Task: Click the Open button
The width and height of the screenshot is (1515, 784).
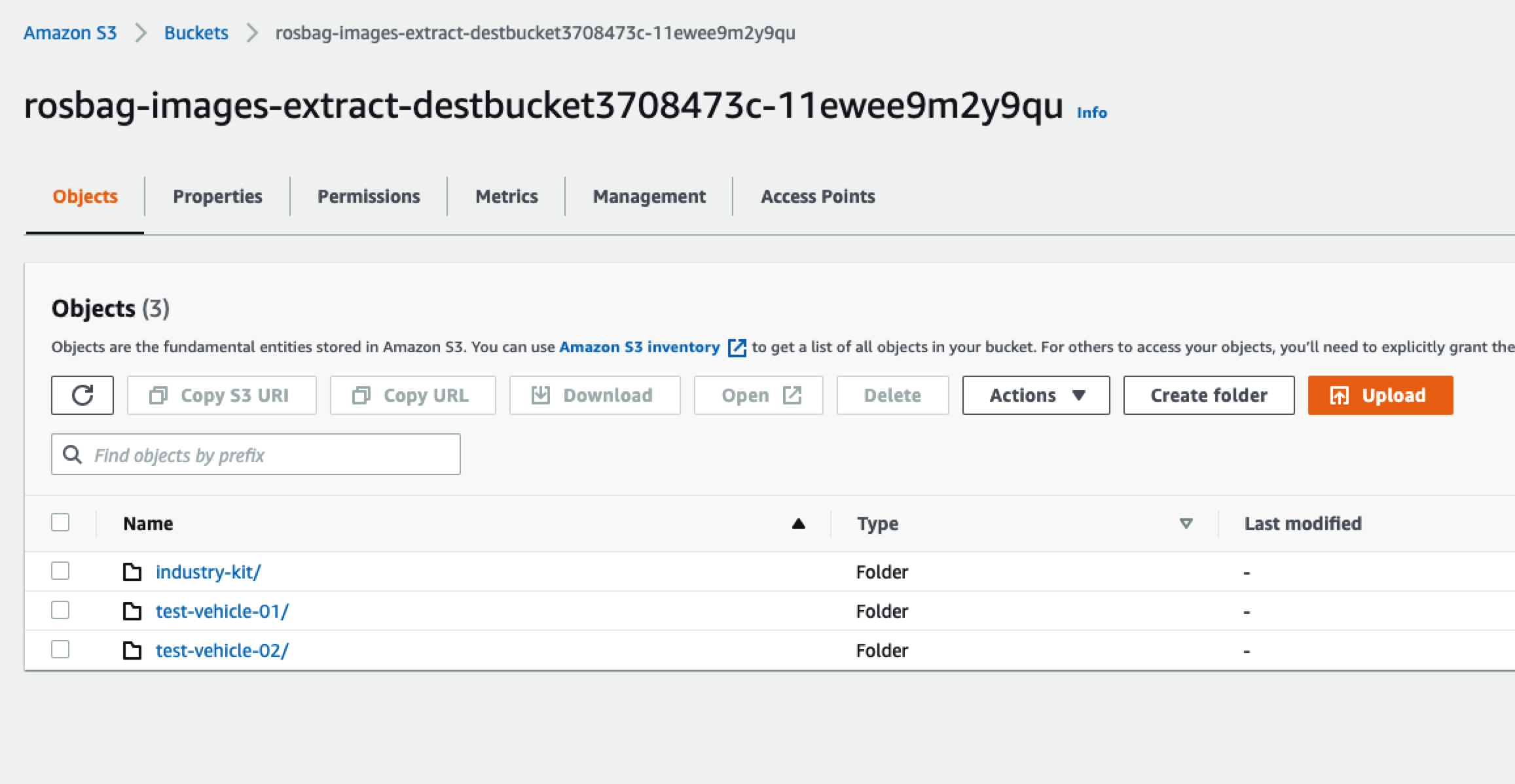Action: [759, 395]
